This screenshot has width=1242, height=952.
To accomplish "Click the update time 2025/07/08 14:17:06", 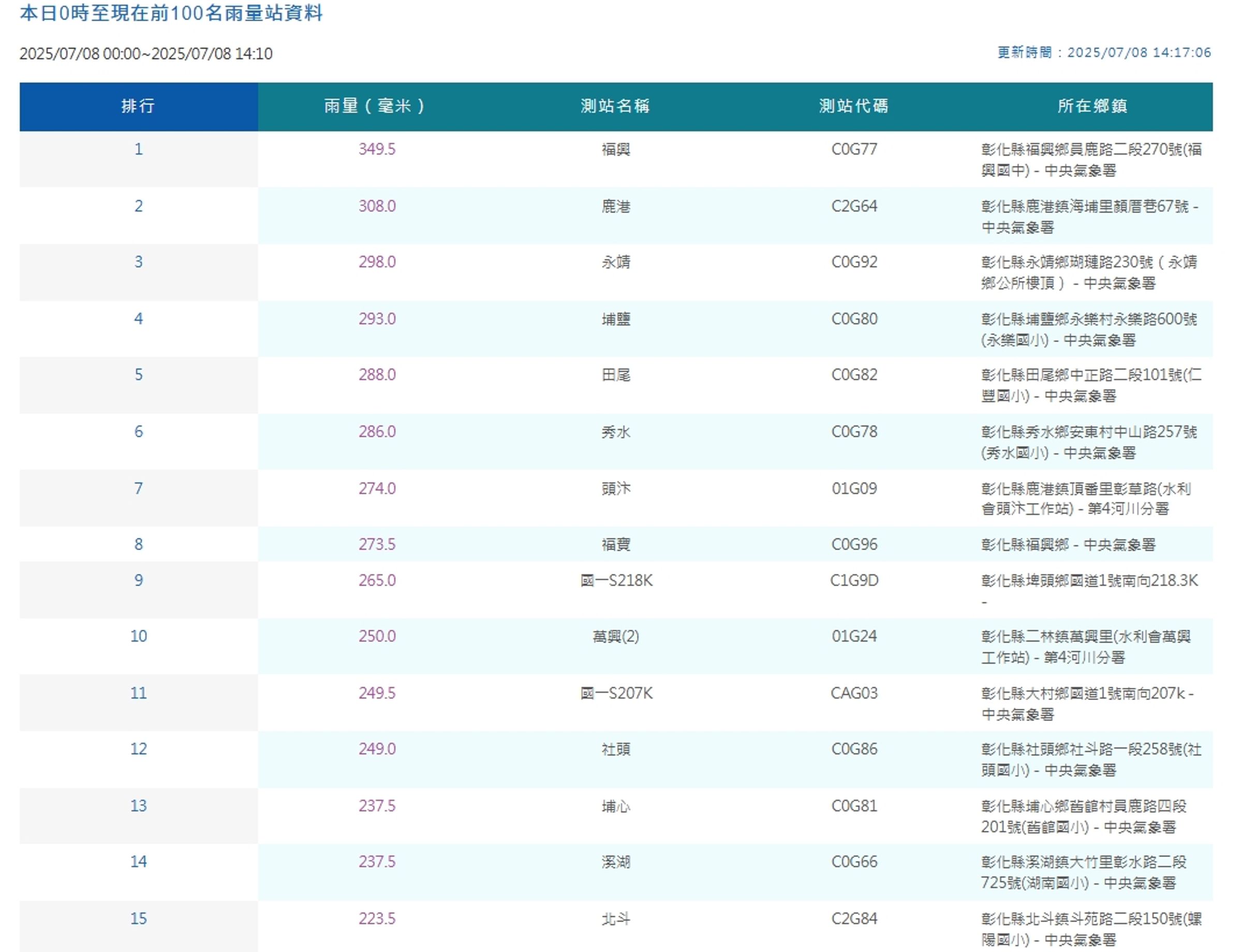I will tap(1139, 53).
